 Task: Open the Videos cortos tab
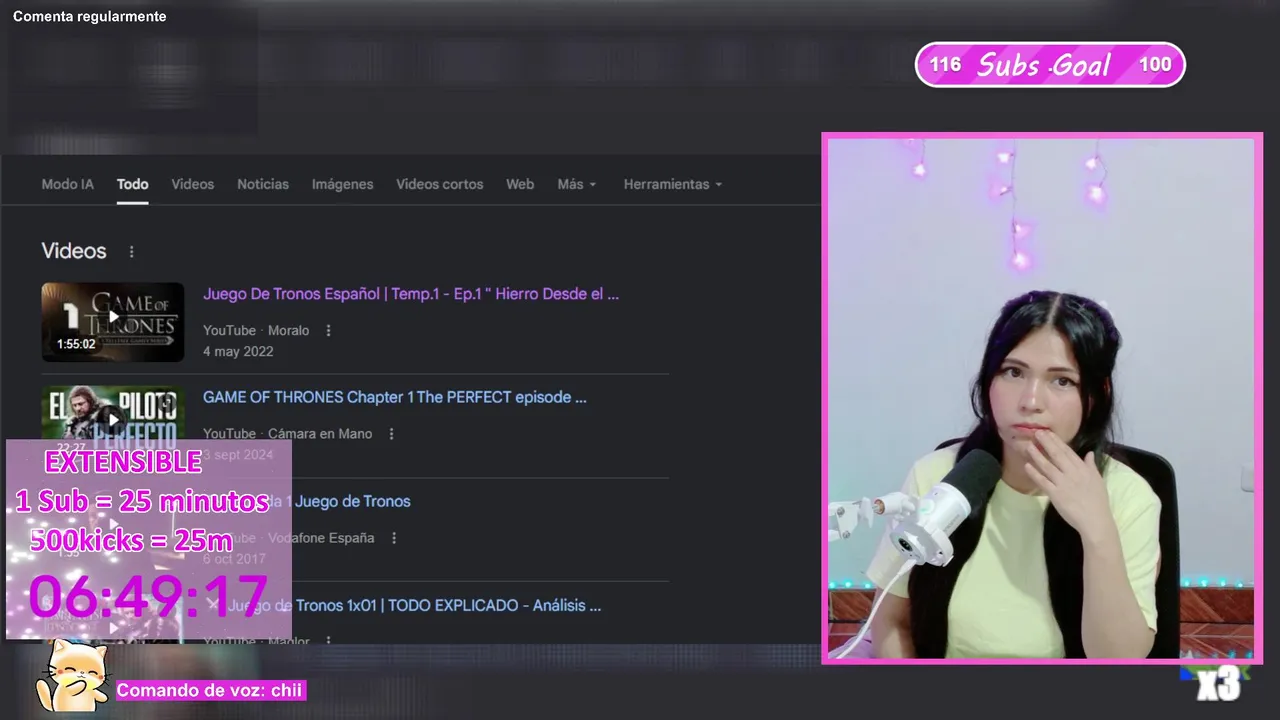439,184
